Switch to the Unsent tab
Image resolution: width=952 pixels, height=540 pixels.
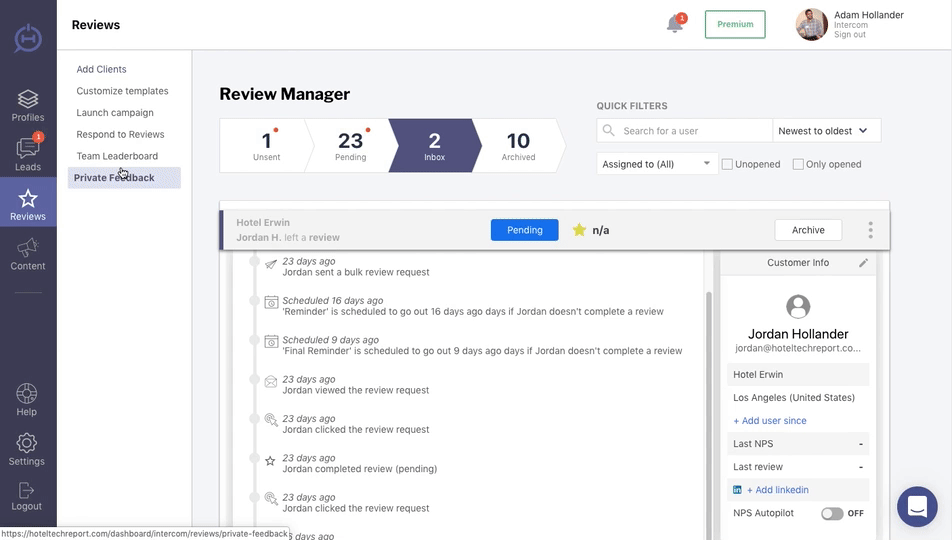point(267,146)
